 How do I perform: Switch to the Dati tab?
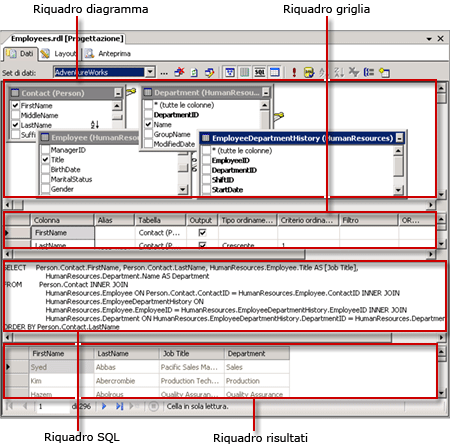pos(20,54)
